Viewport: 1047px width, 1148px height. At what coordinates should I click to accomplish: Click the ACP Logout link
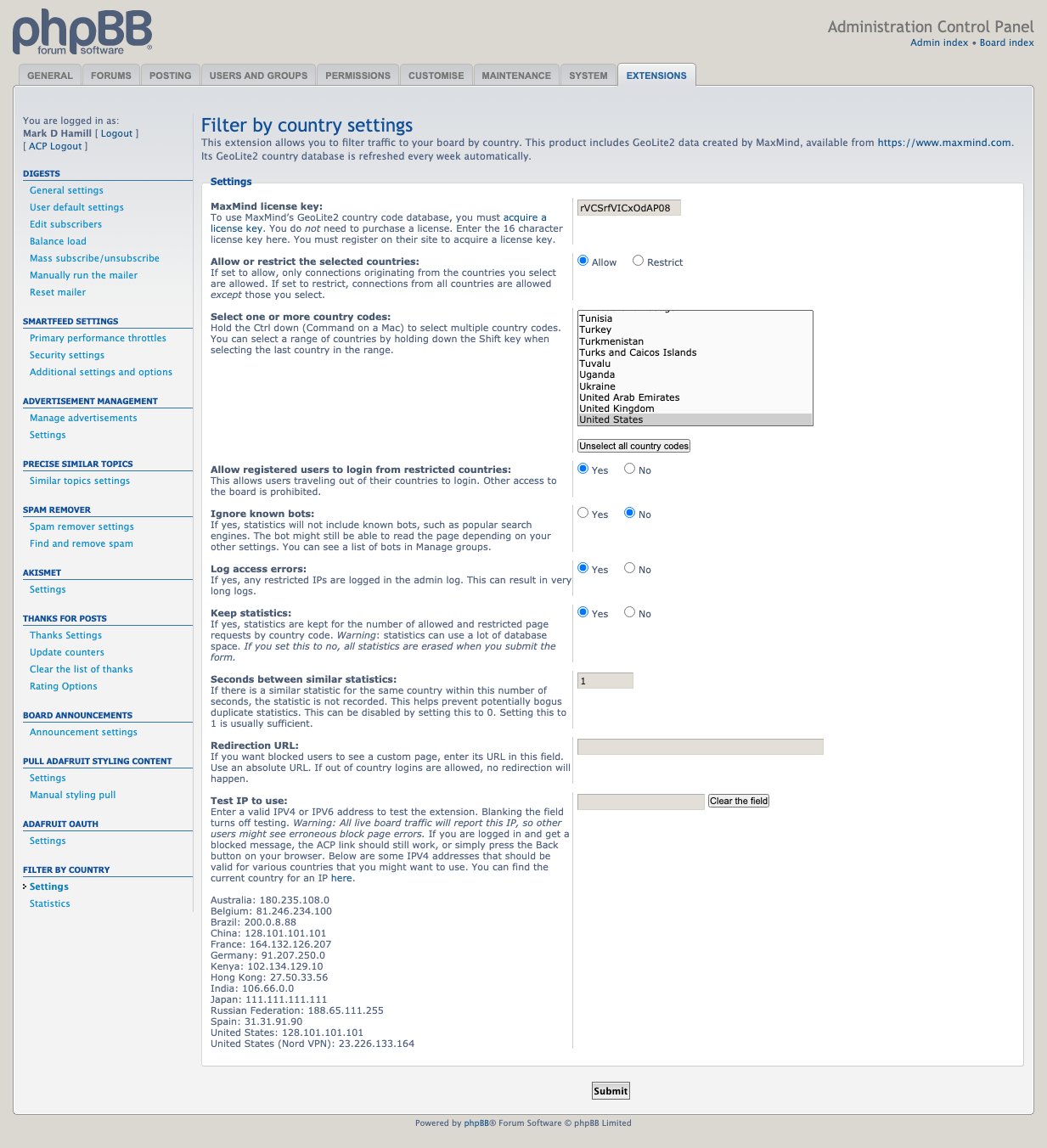56,146
